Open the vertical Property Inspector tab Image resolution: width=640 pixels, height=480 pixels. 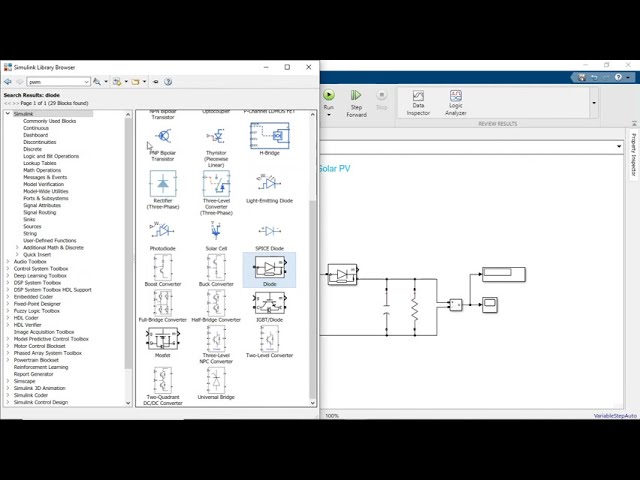click(633, 154)
